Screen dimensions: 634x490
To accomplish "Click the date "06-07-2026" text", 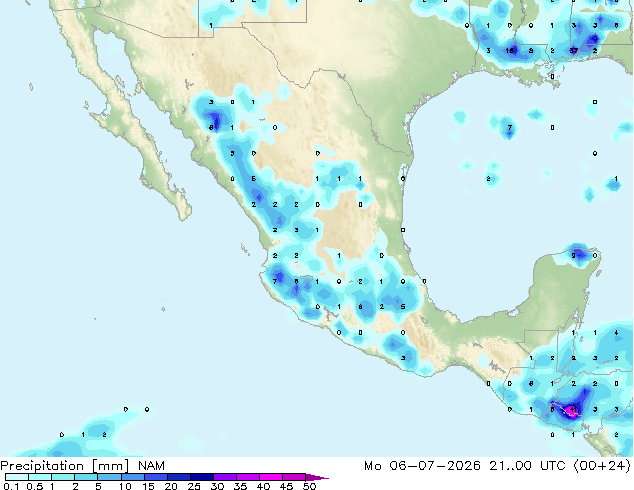I will tap(435, 466).
